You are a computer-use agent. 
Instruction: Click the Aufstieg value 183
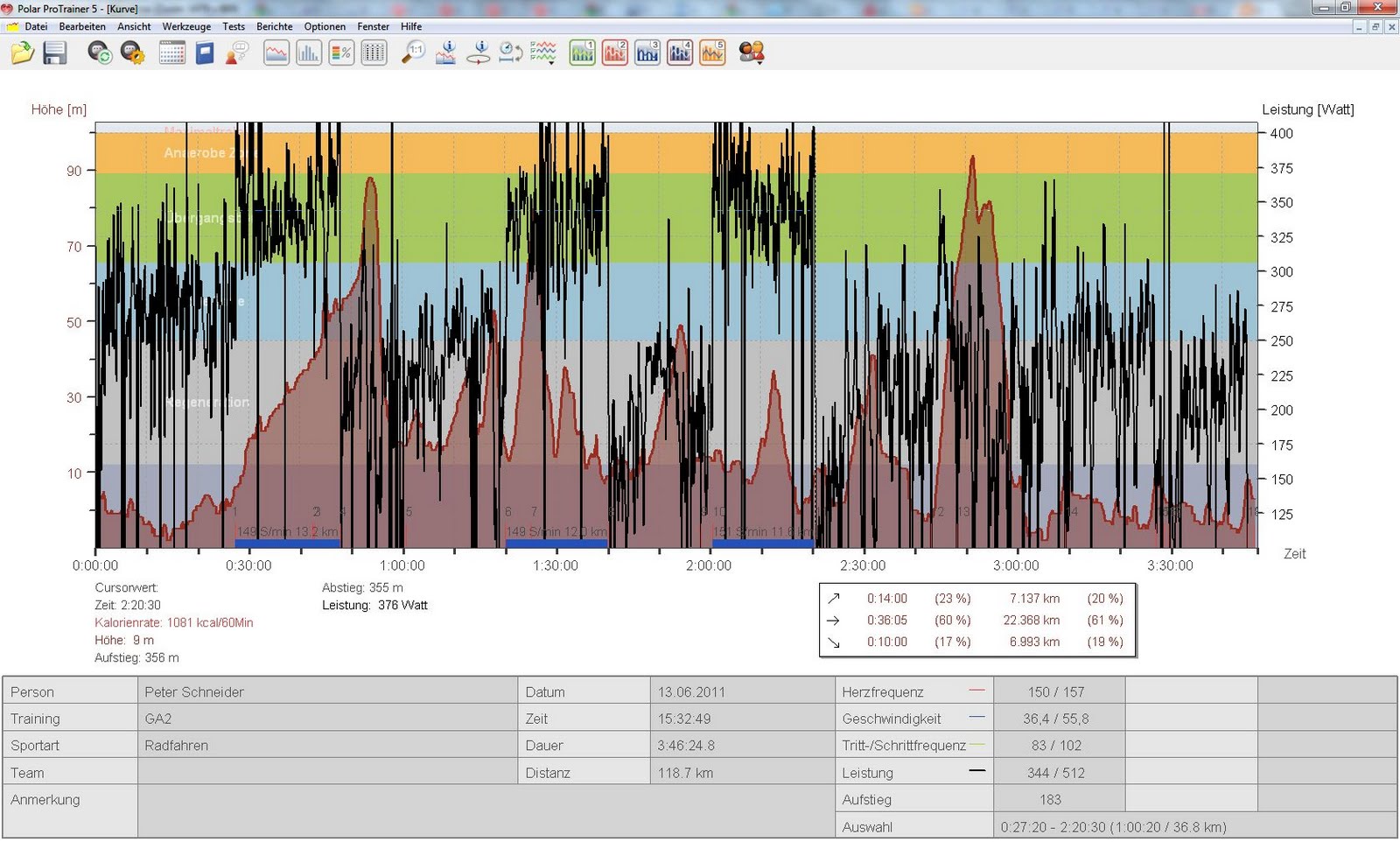1050,800
